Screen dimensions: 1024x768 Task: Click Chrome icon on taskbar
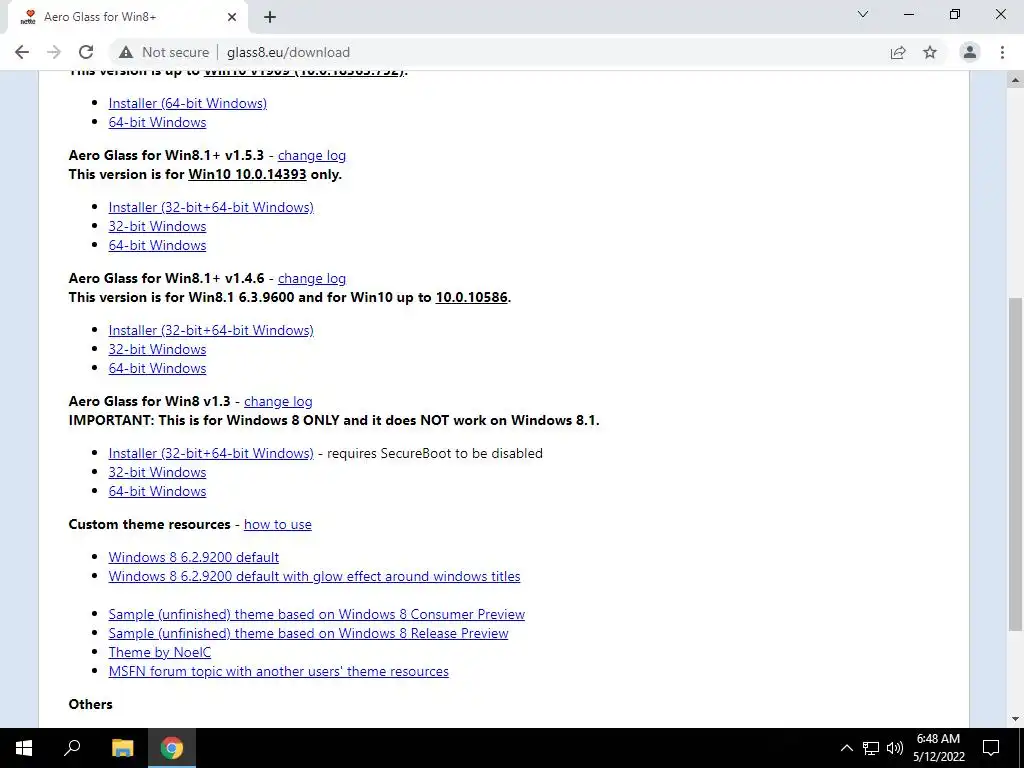tap(172, 748)
